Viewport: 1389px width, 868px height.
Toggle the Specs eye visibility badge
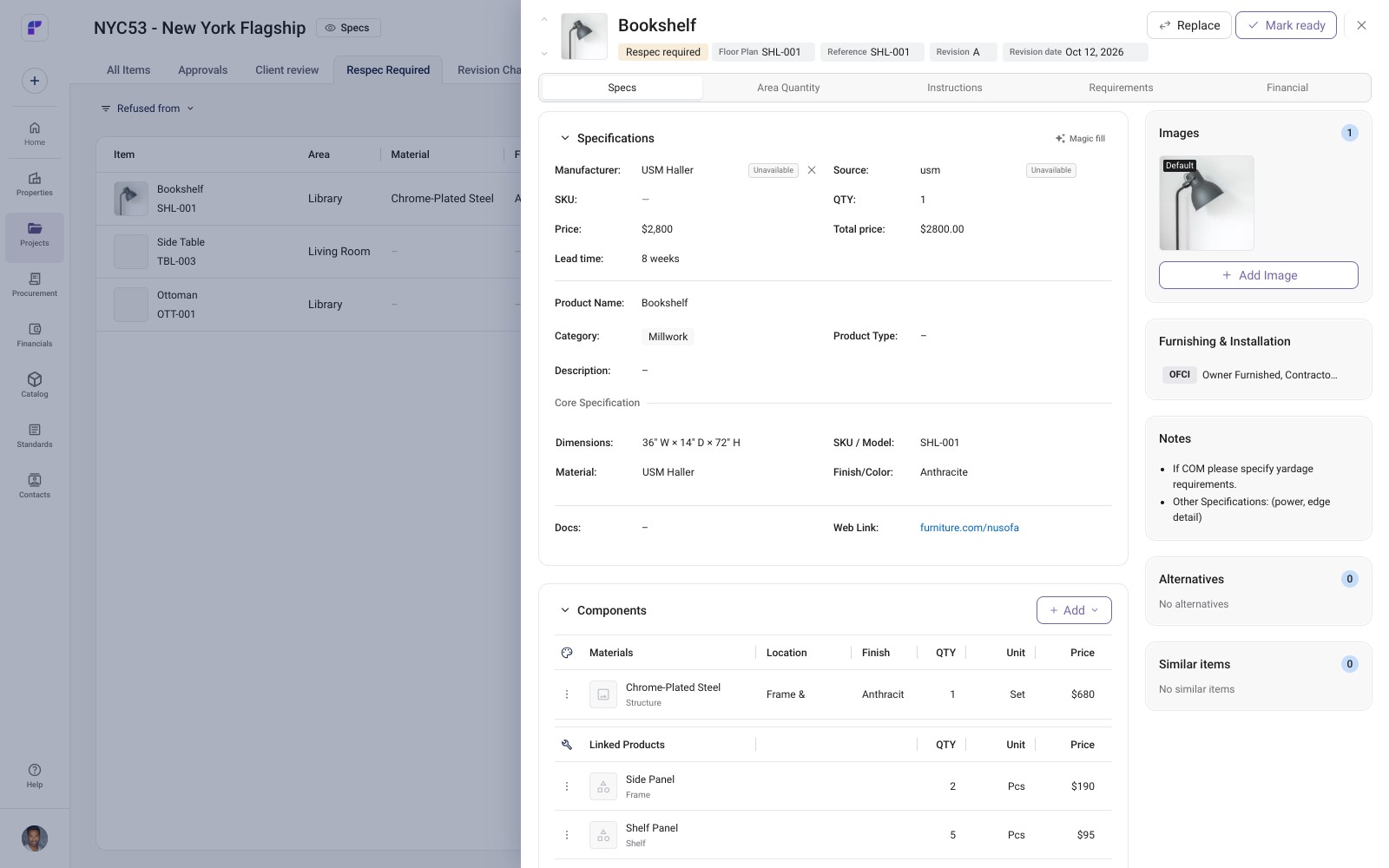347,28
